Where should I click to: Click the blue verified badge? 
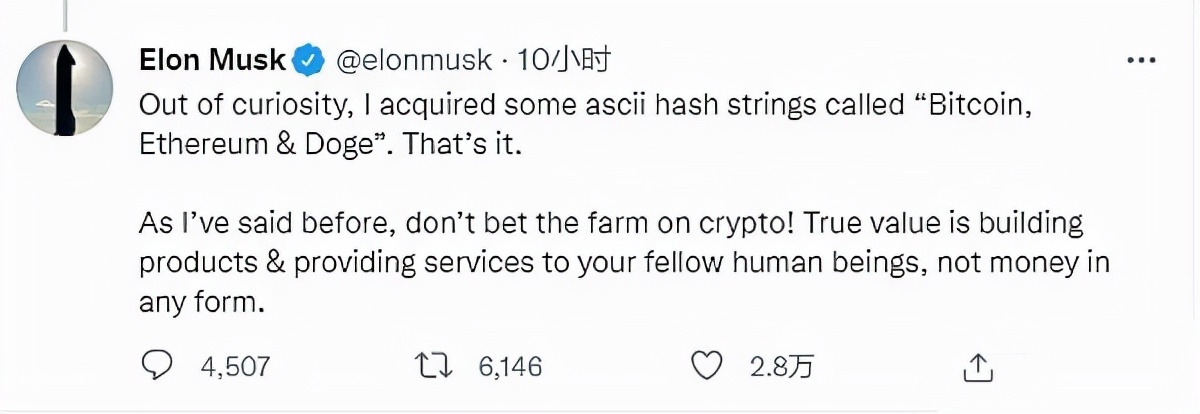(x=307, y=61)
